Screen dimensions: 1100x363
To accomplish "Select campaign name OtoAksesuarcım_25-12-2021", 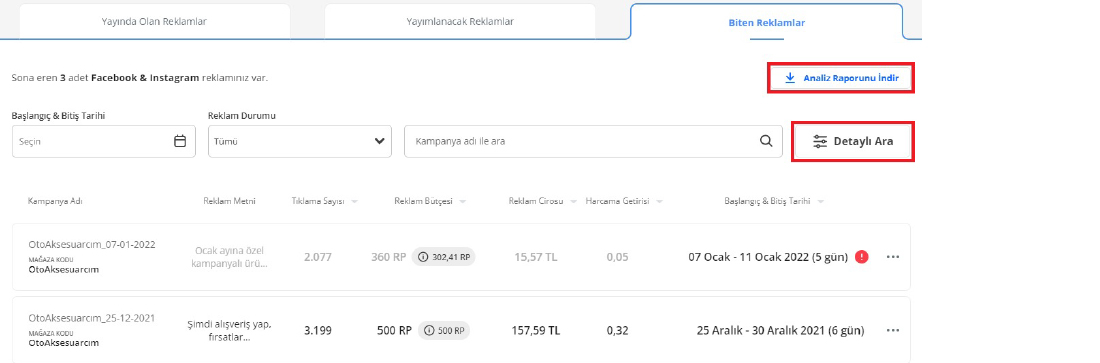I will [x=91, y=318].
